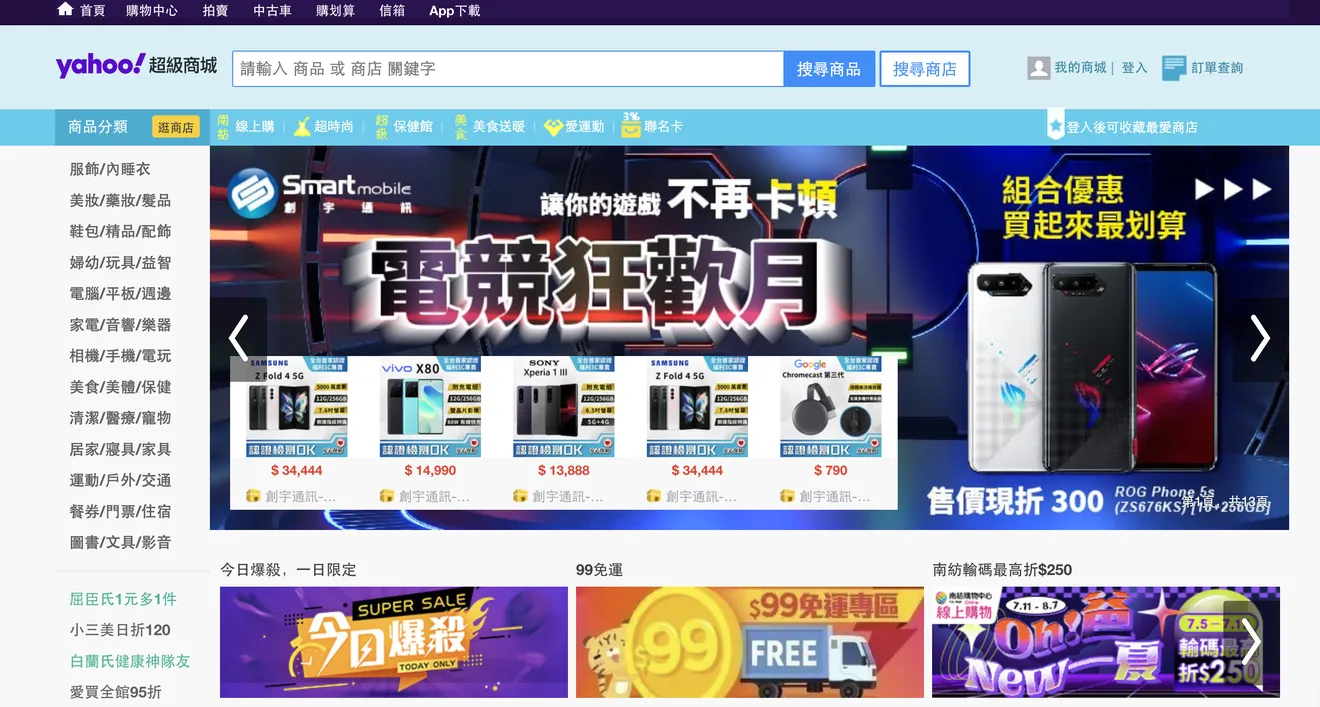This screenshot has height=707, width=1320.
Task: Open the $99免運專區 banner
Action: (x=750, y=642)
